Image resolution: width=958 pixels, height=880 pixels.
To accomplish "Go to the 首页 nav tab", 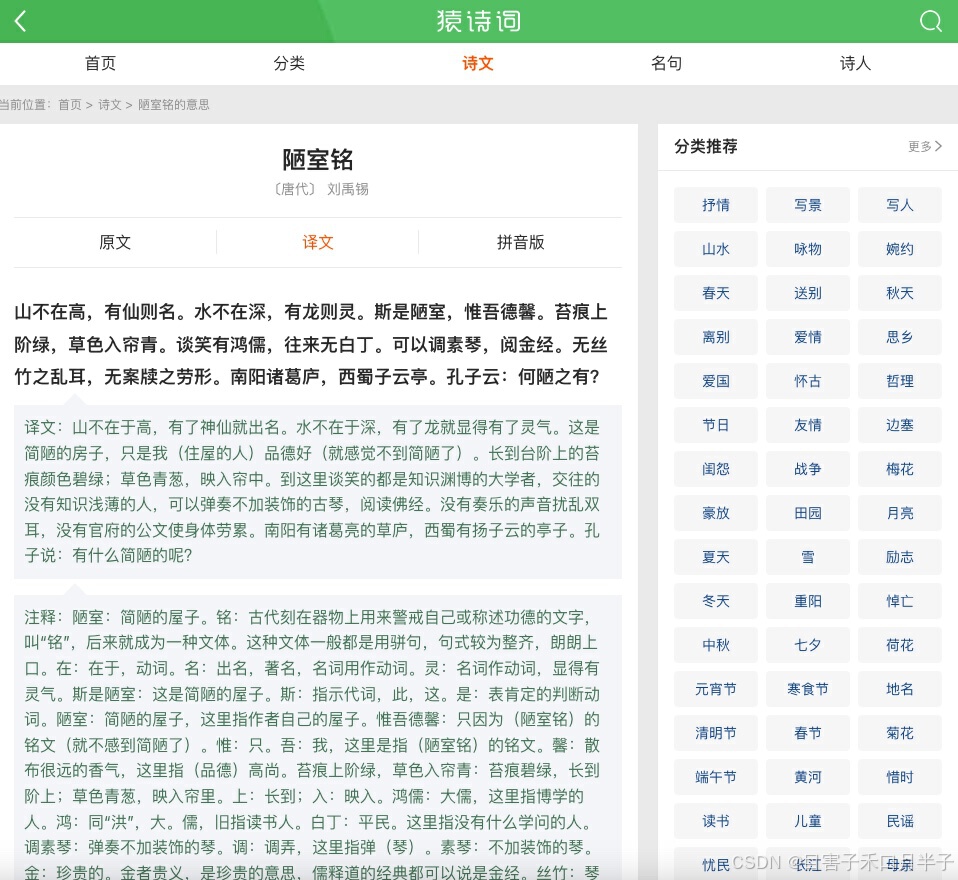I will pyautogui.click(x=100, y=64).
